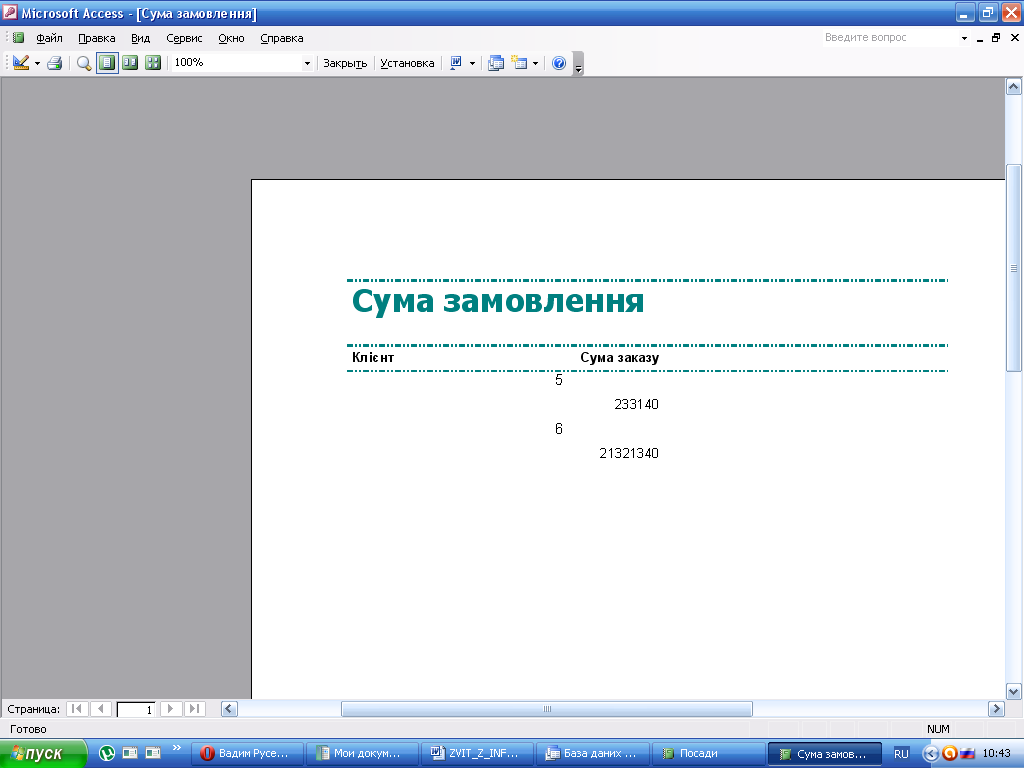The width and height of the screenshot is (1024, 768).
Task: Open toolbar options arrow at toolbar end
Action: coord(578,64)
